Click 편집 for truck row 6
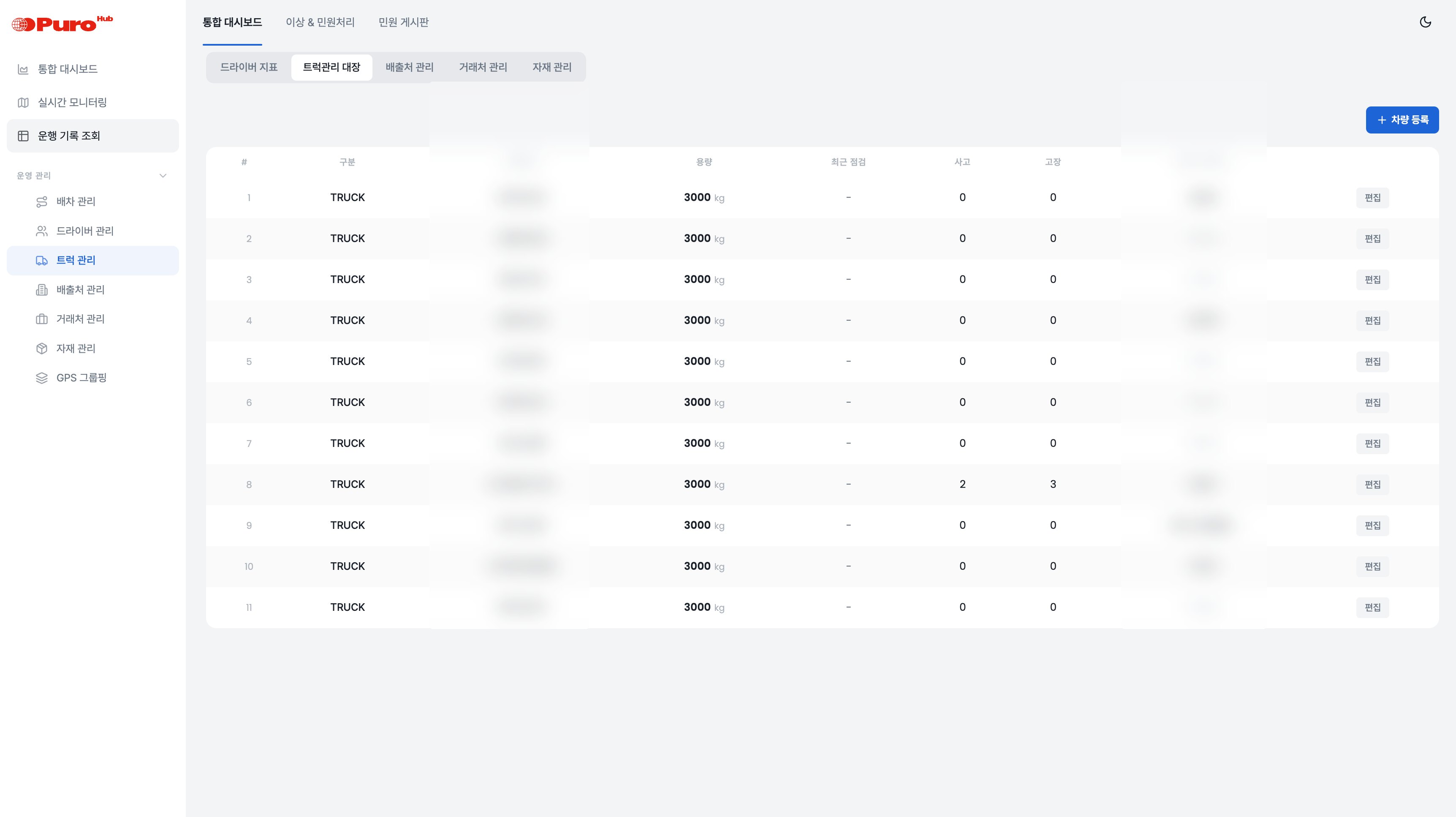 pyautogui.click(x=1372, y=403)
